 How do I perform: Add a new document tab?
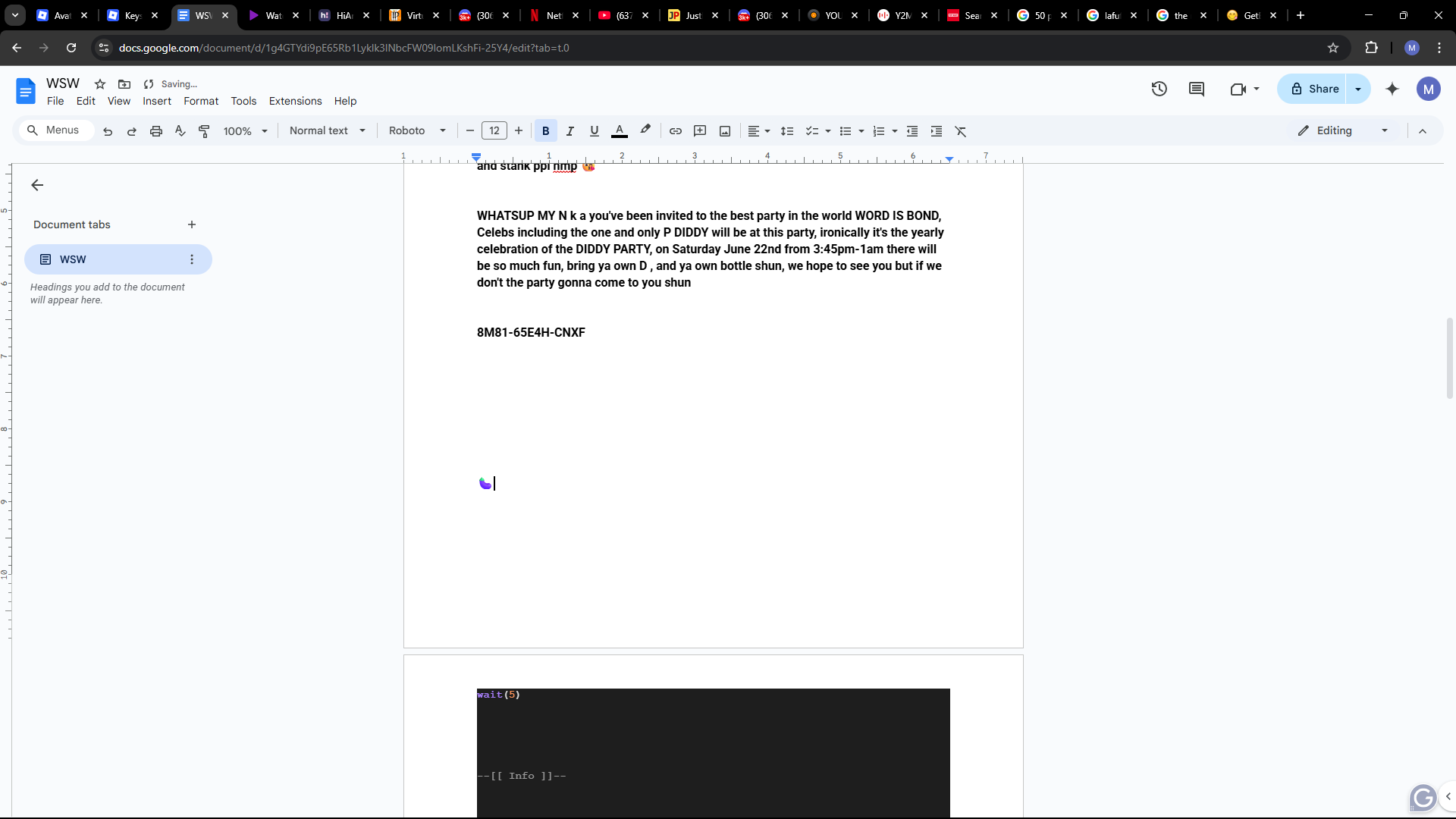[x=192, y=224]
